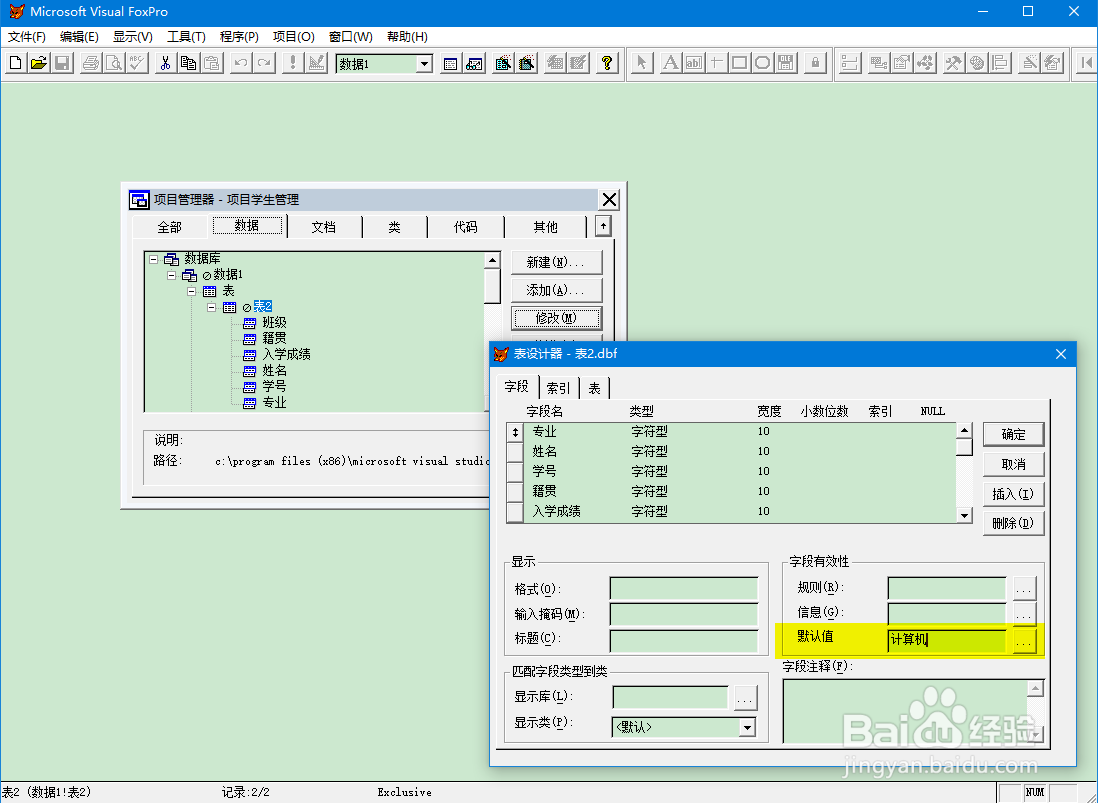Click the Print toolbar icon
1098x803 pixels.
tap(90, 63)
